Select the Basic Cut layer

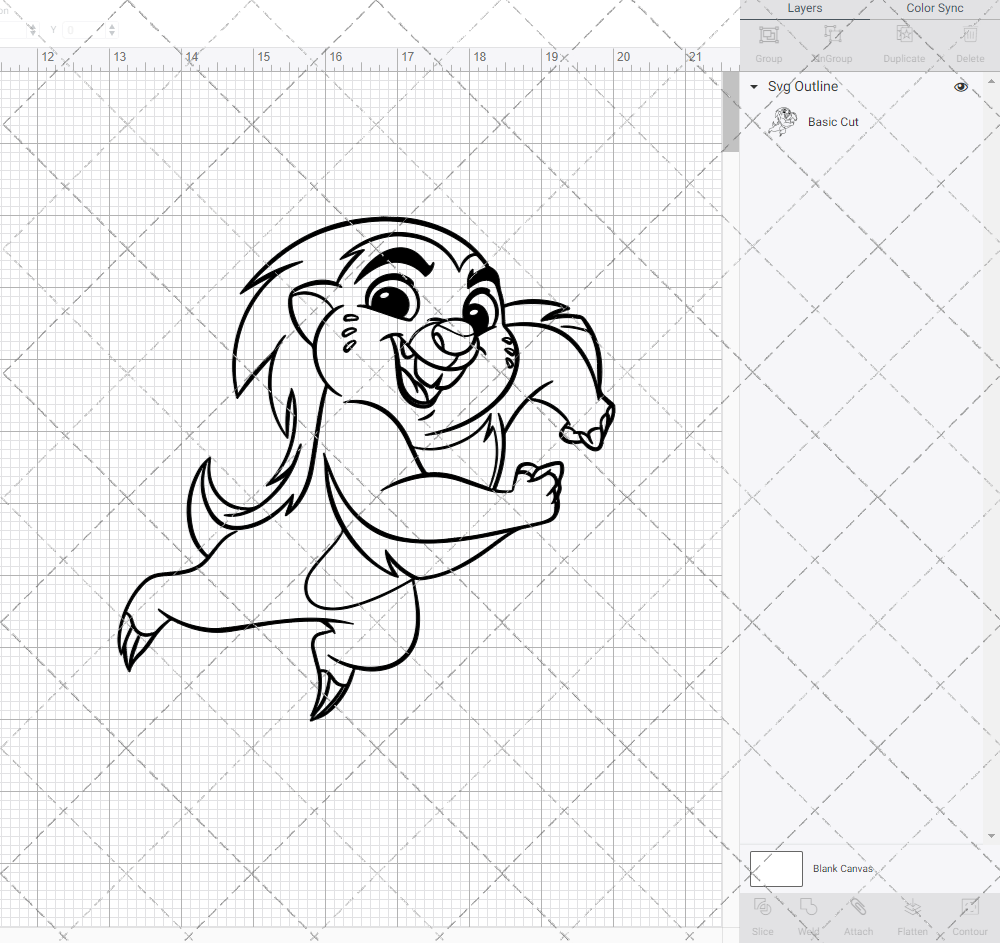833,121
